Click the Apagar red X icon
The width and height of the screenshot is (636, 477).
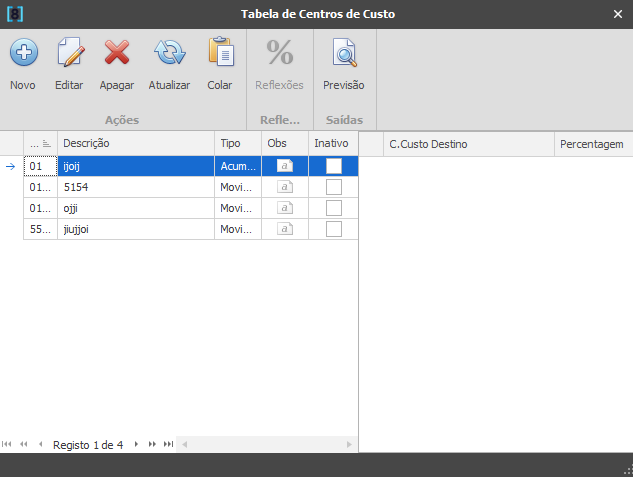(117, 52)
